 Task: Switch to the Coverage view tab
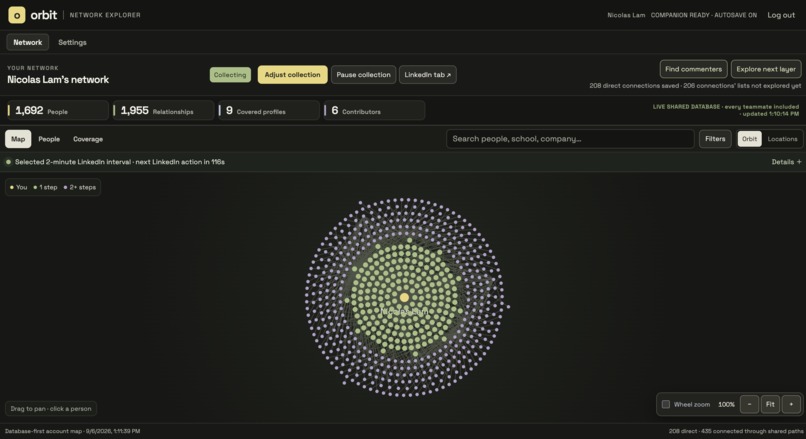pyautogui.click(x=88, y=139)
